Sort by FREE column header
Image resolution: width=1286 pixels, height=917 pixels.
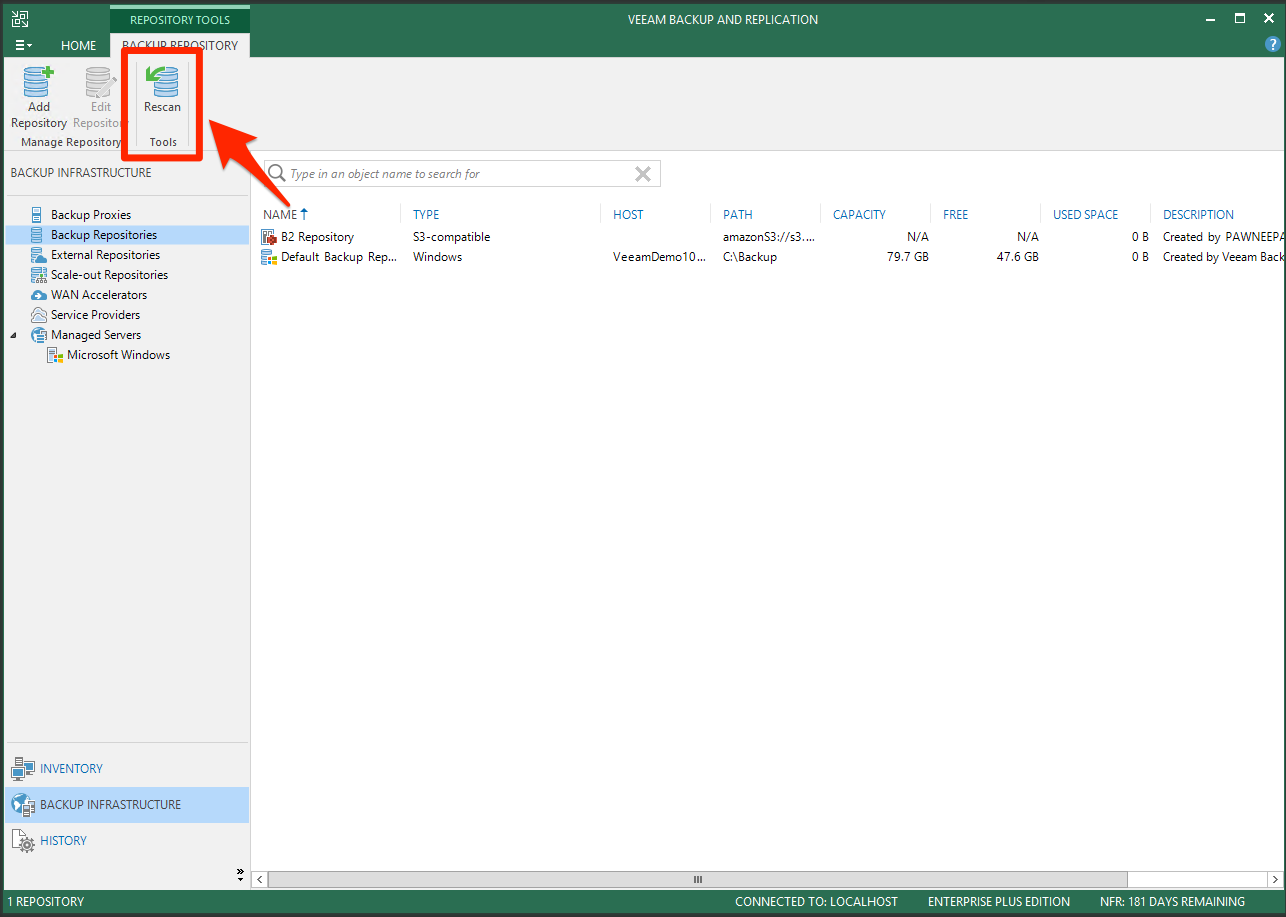tap(956, 214)
